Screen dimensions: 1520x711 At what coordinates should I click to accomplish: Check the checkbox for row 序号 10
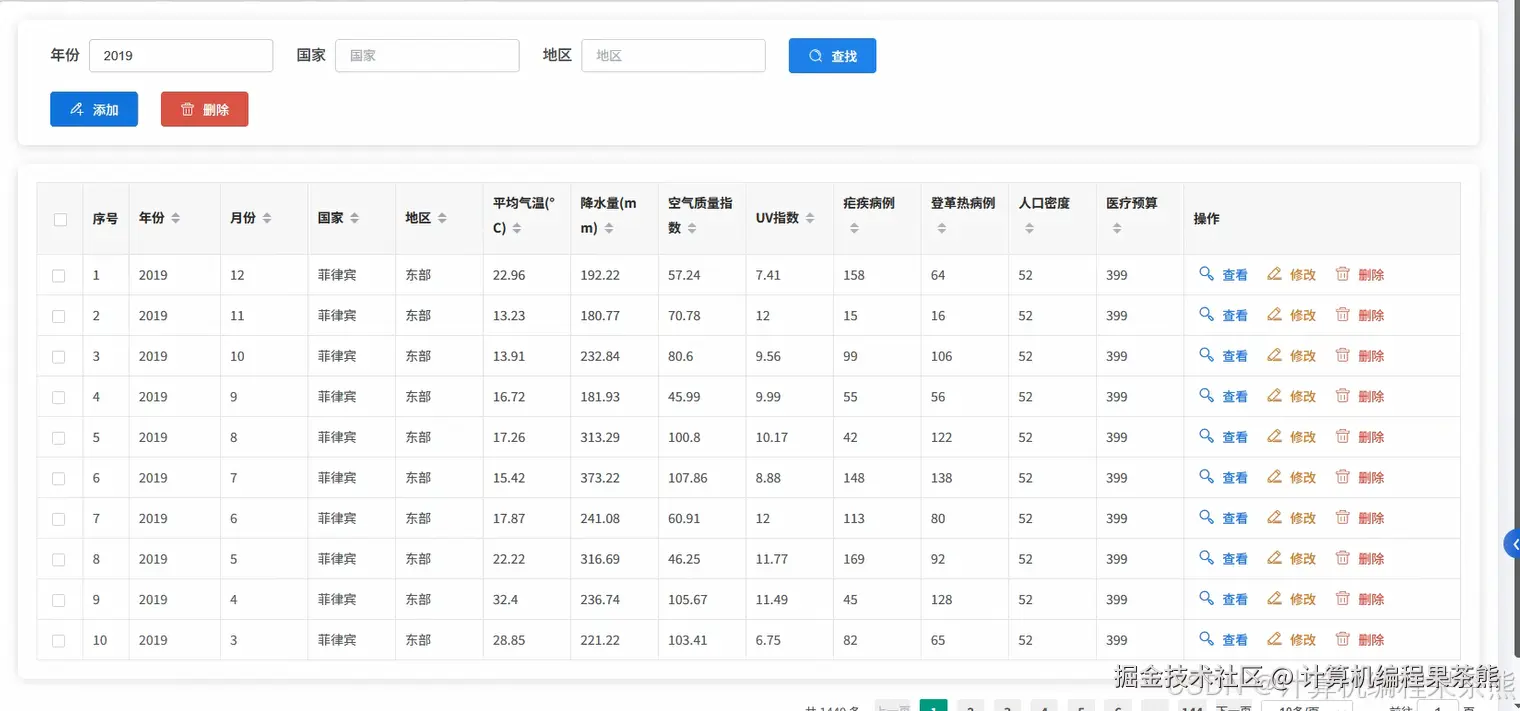tap(59, 641)
